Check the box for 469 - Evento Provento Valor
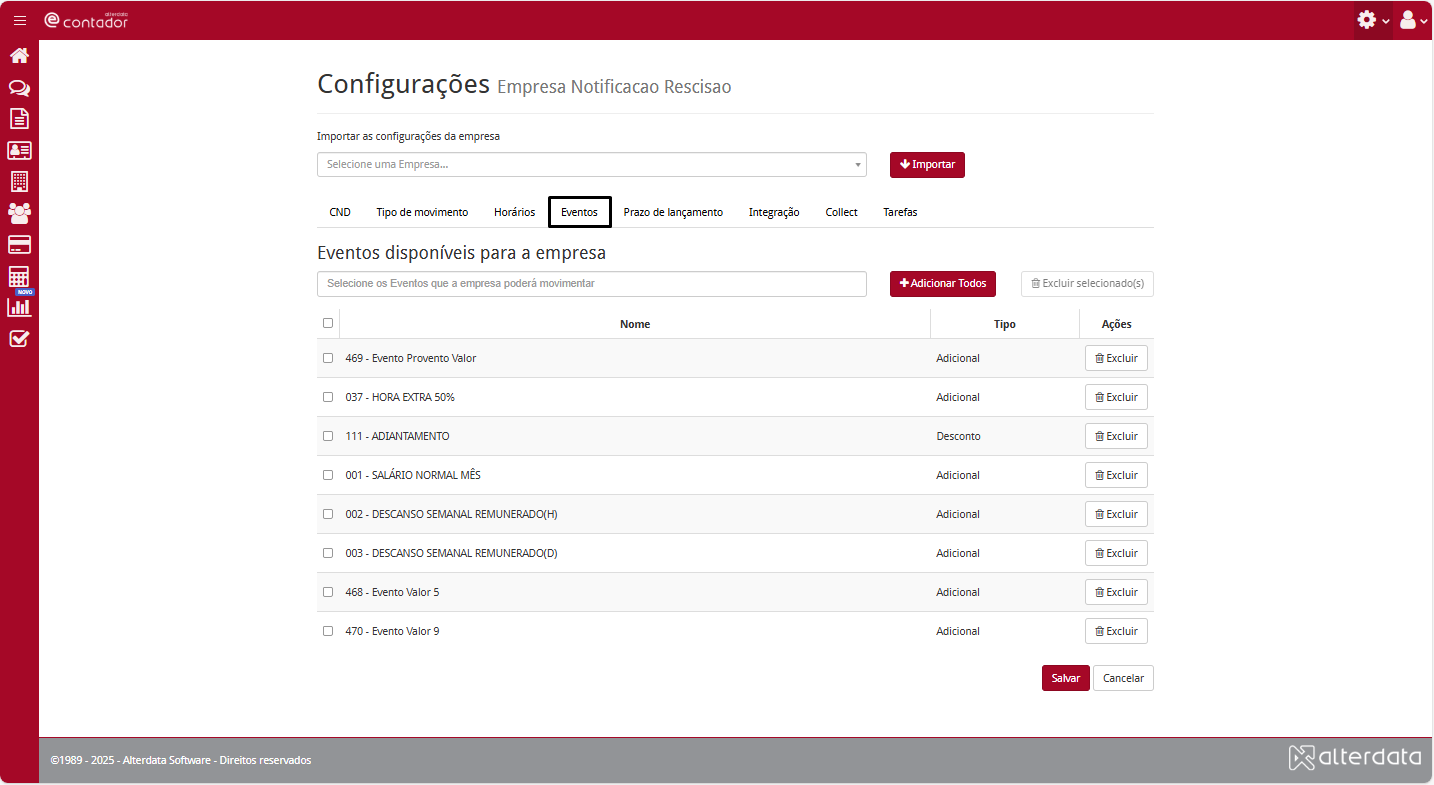Screen dimensions: 1434x785 coord(328,358)
